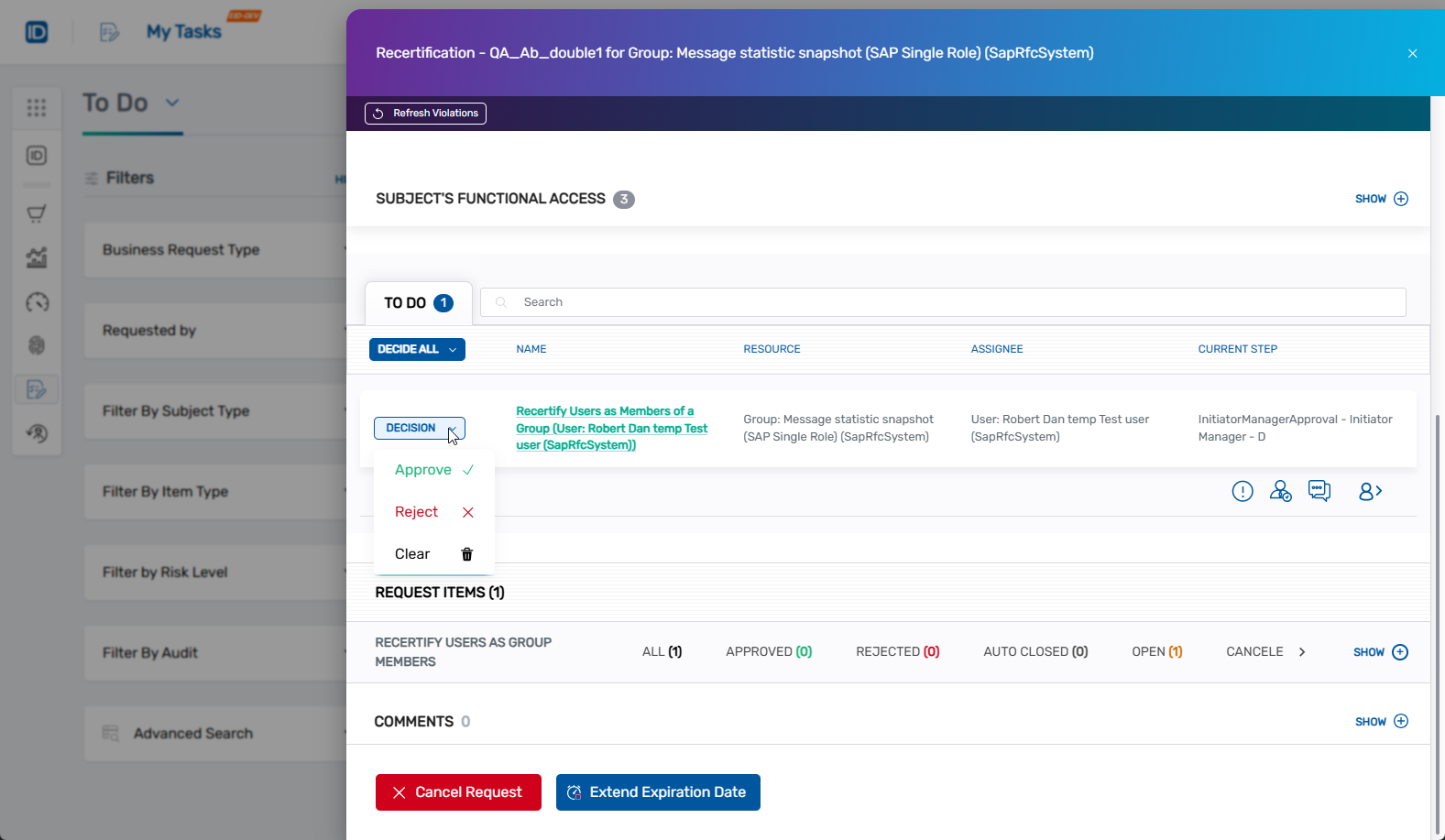1445x840 pixels.
Task: Open the Decide All dropdown
Action: tap(417, 349)
